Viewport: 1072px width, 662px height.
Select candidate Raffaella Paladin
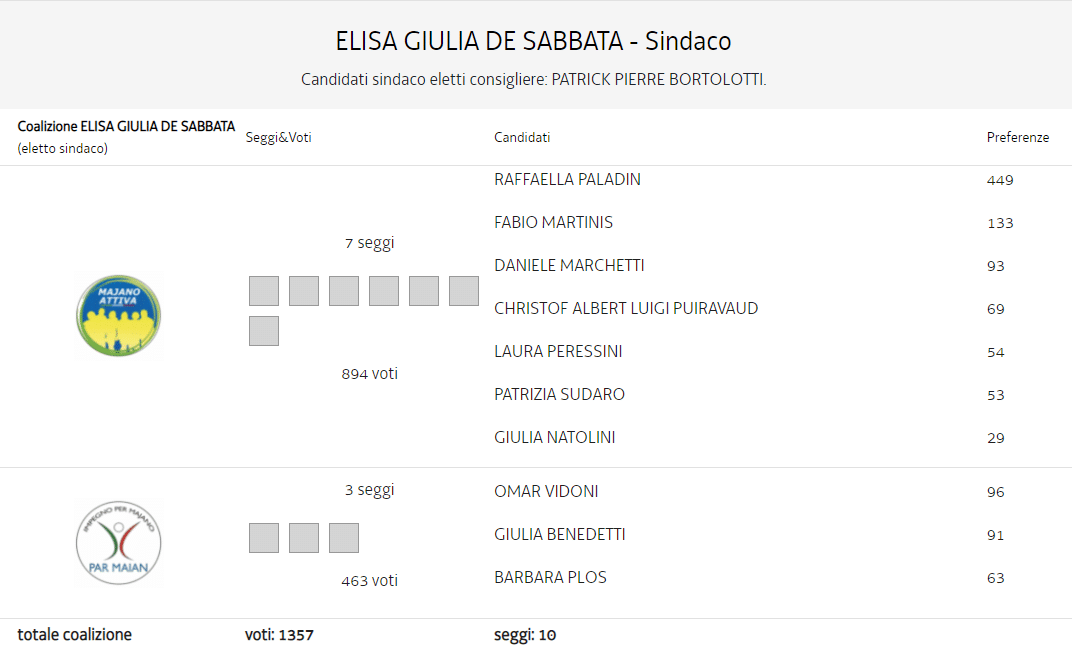coord(567,180)
